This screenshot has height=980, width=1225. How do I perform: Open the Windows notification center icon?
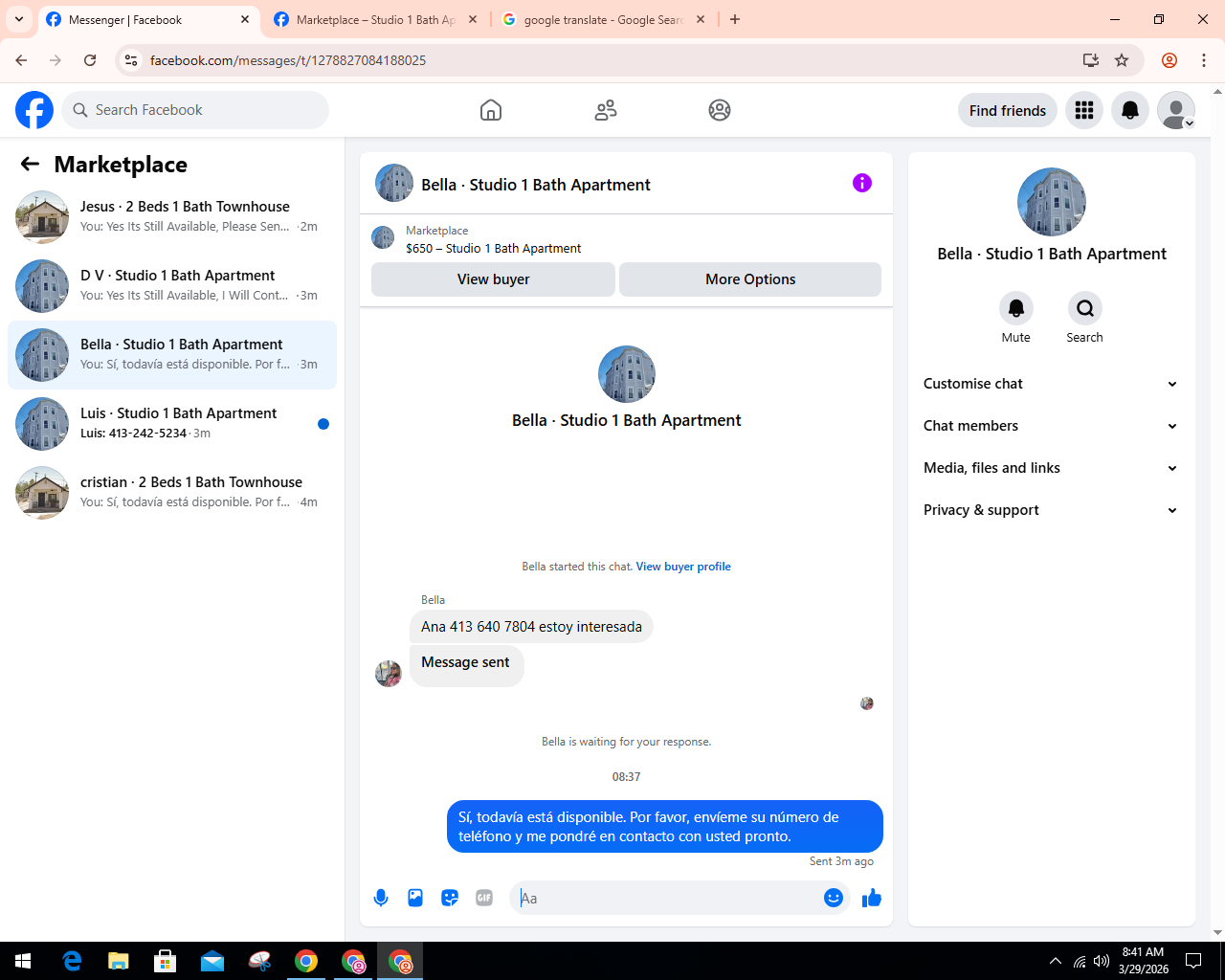[1193, 961]
